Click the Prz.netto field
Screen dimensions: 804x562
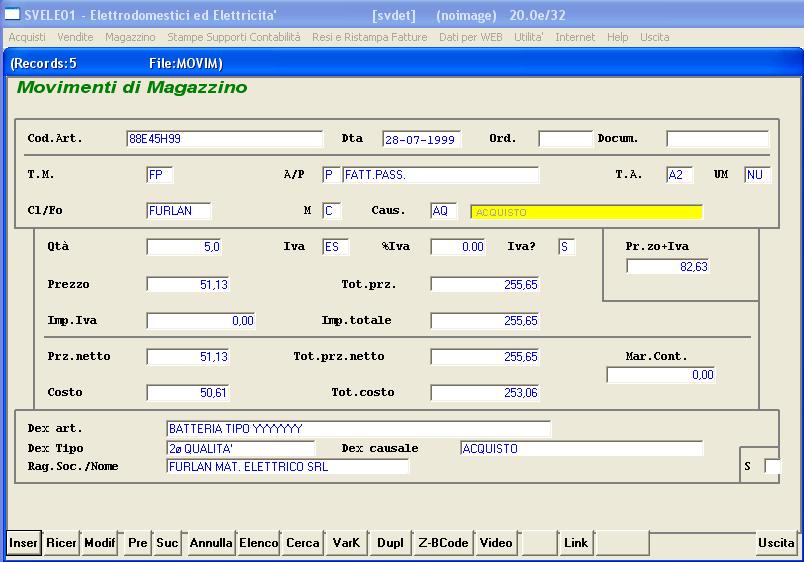pos(188,356)
